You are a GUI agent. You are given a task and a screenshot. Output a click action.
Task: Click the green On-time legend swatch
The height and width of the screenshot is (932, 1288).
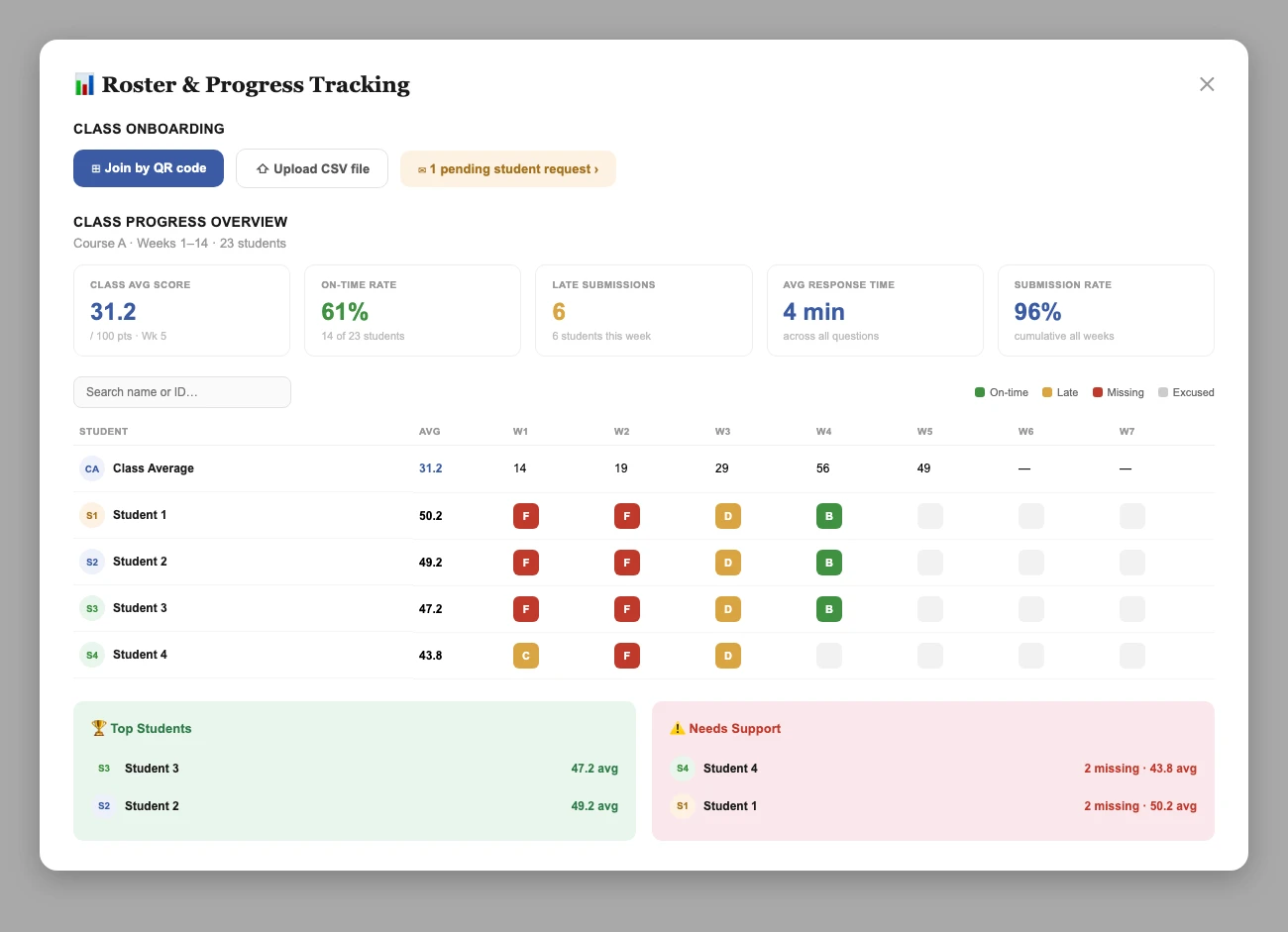click(x=980, y=392)
